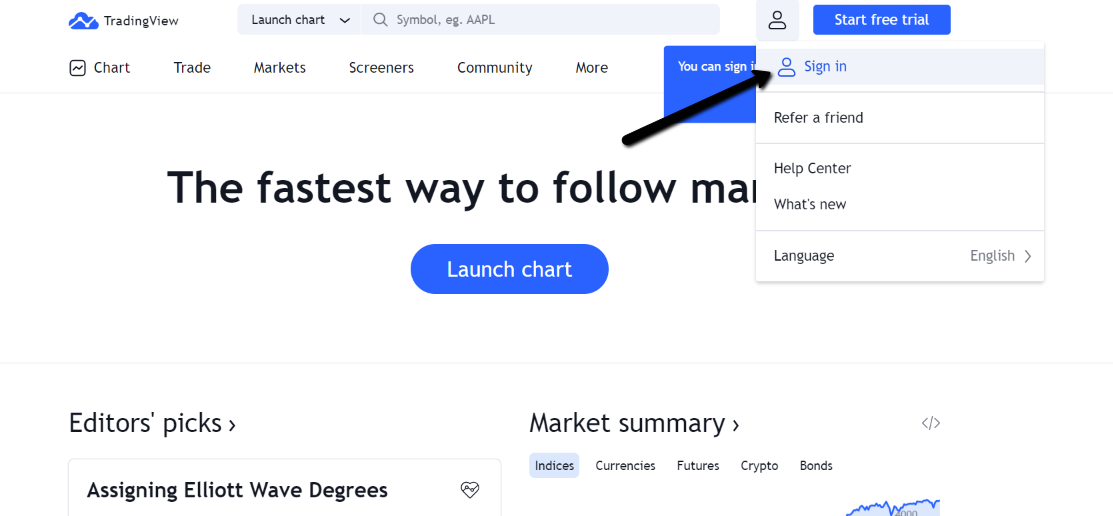Click the search magnifier icon
This screenshot has height=516, width=1113.
(380, 20)
